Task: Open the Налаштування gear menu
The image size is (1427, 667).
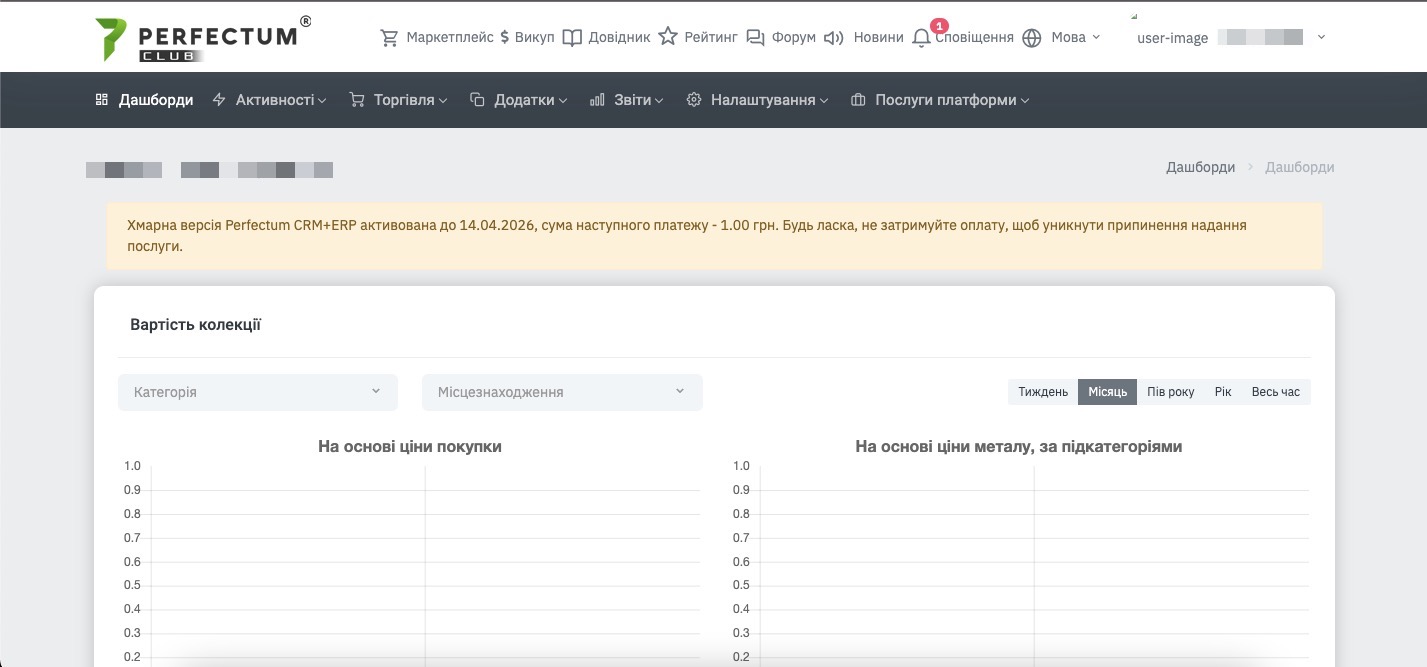Action: pyautogui.click(x=757, y=100)
